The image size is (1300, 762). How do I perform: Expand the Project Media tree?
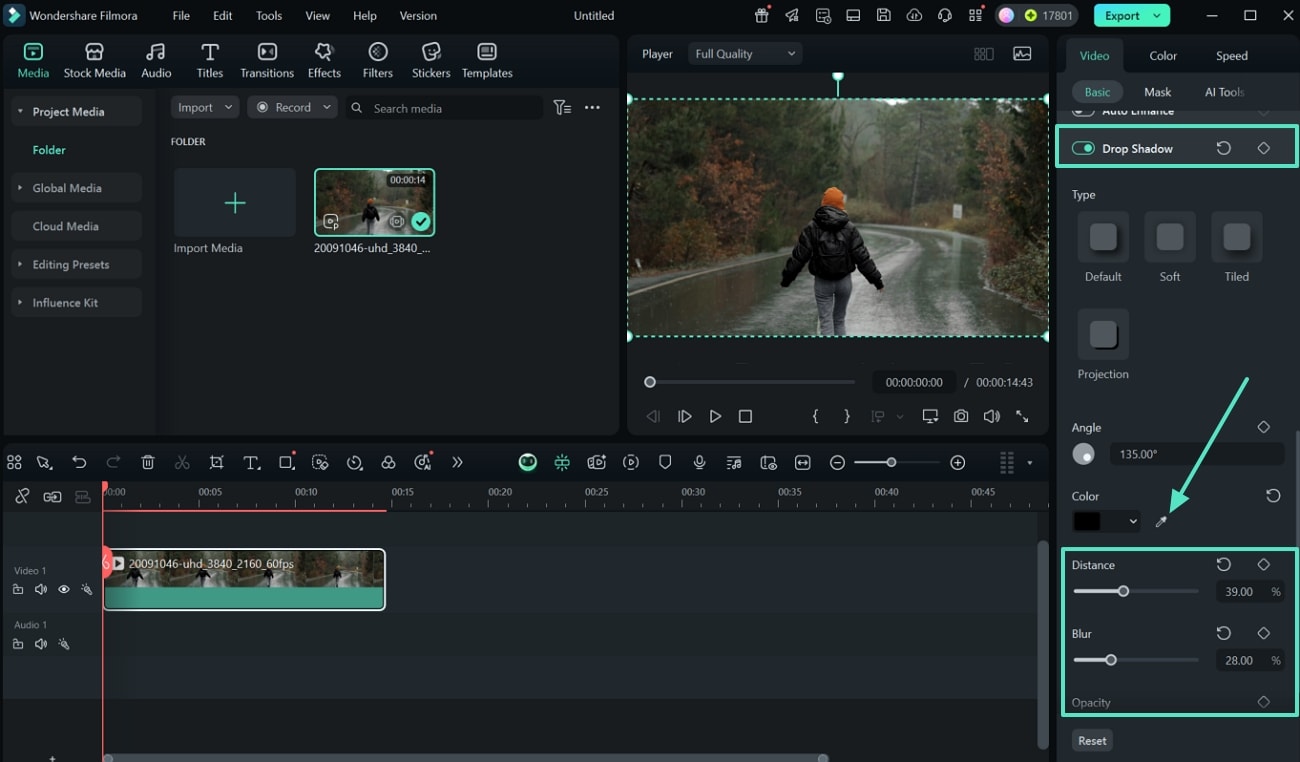[x=20, y=111]
